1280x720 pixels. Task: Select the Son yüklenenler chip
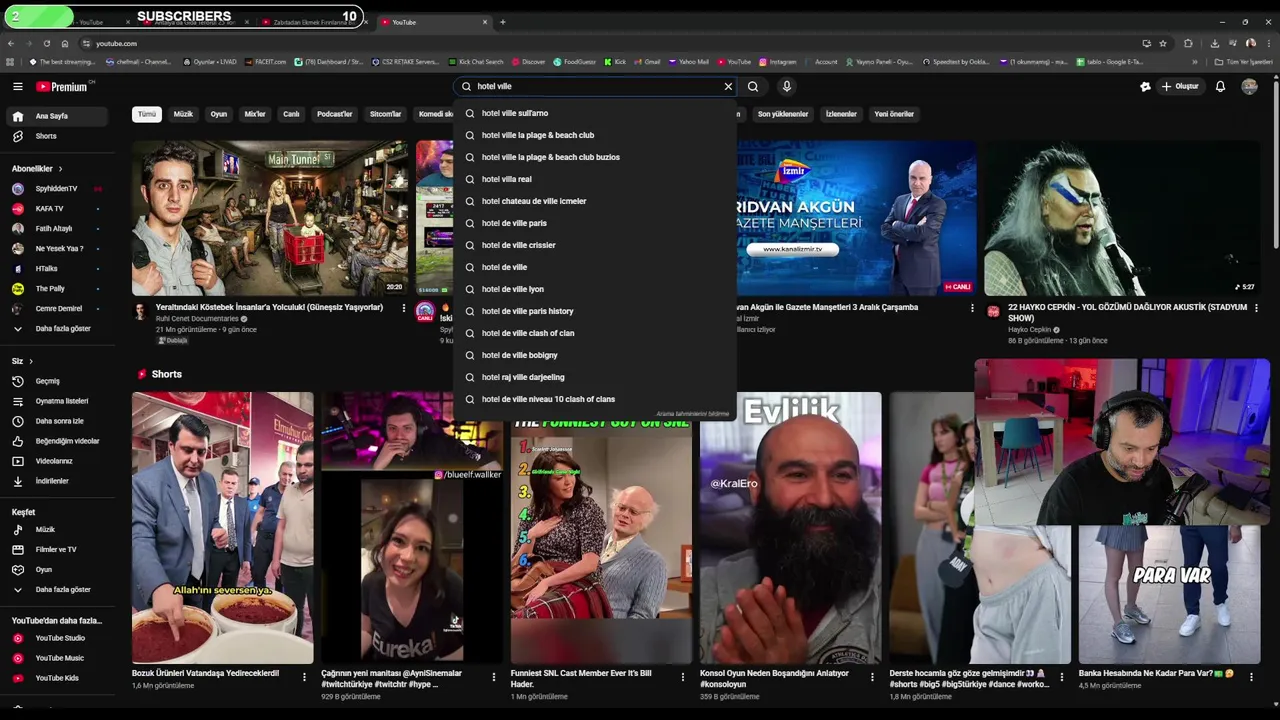[x=783, y=114]
